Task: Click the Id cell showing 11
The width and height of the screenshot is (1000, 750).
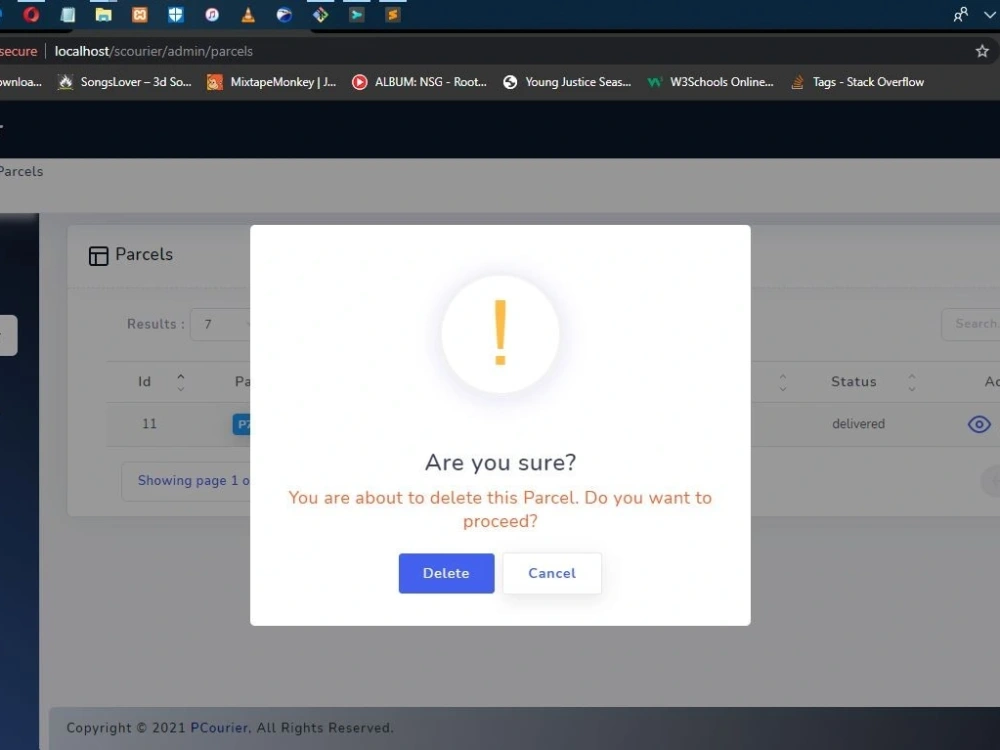Action: 149,424
